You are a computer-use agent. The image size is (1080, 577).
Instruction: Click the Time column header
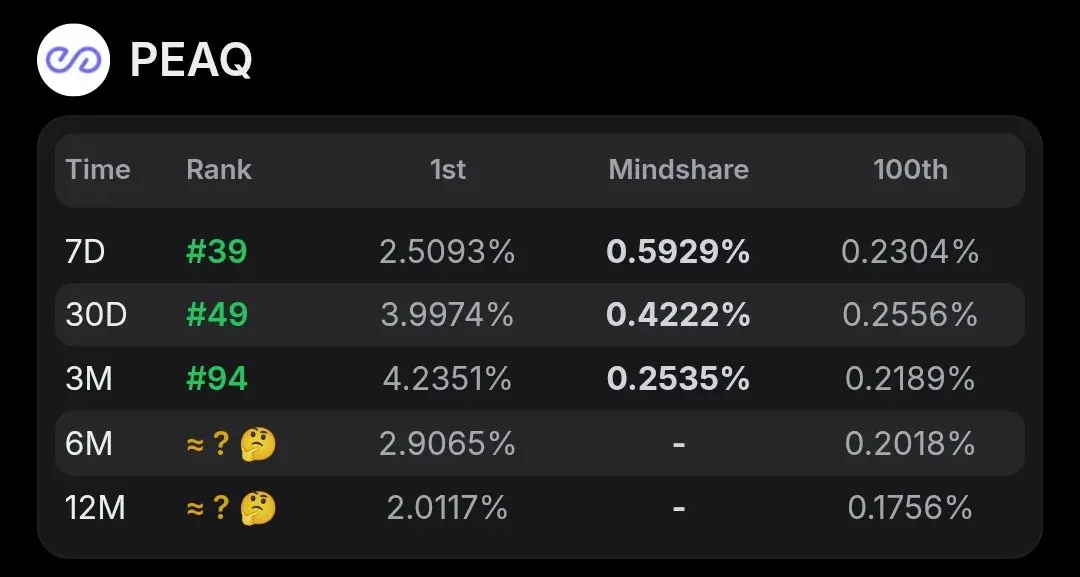(x=98, y=169)
